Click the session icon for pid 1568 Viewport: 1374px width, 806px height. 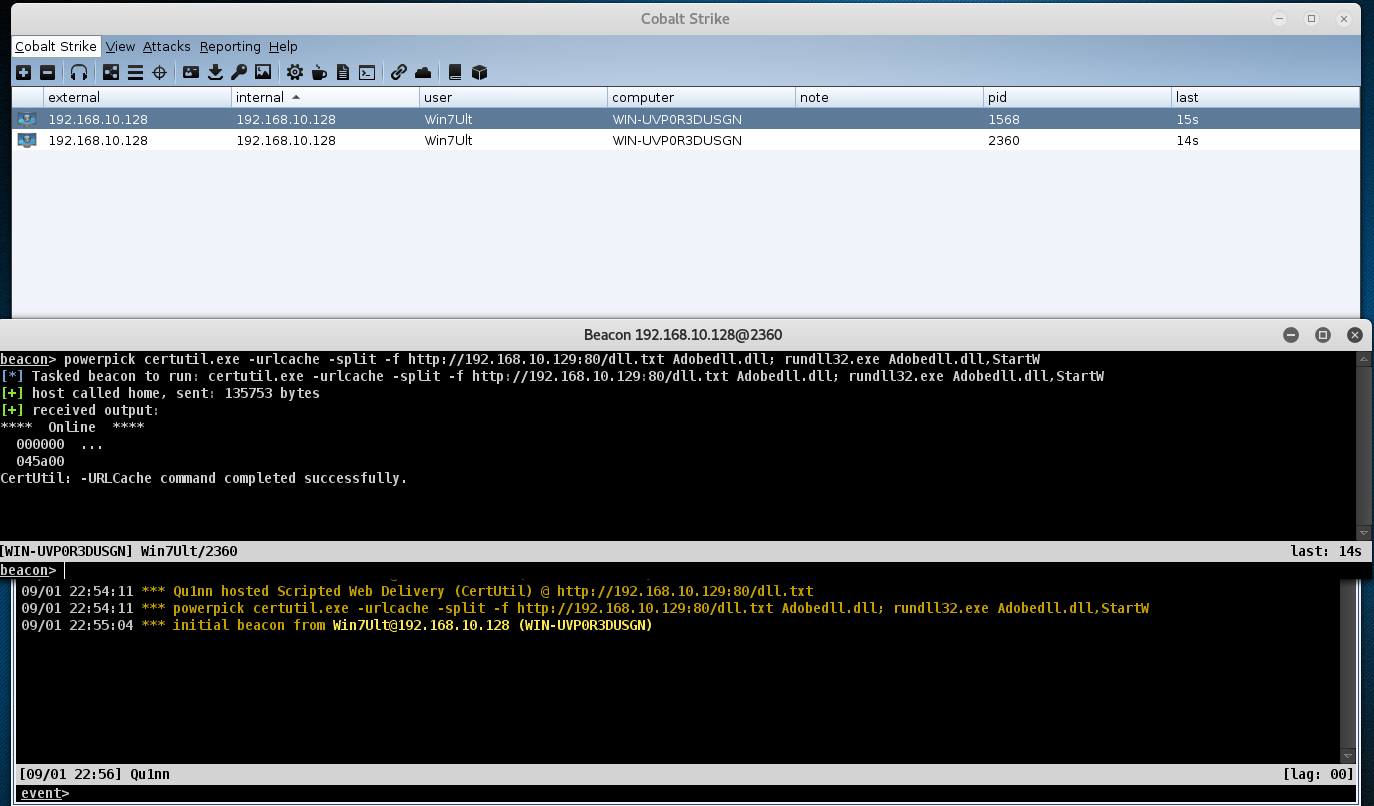[x=27, y=119]
